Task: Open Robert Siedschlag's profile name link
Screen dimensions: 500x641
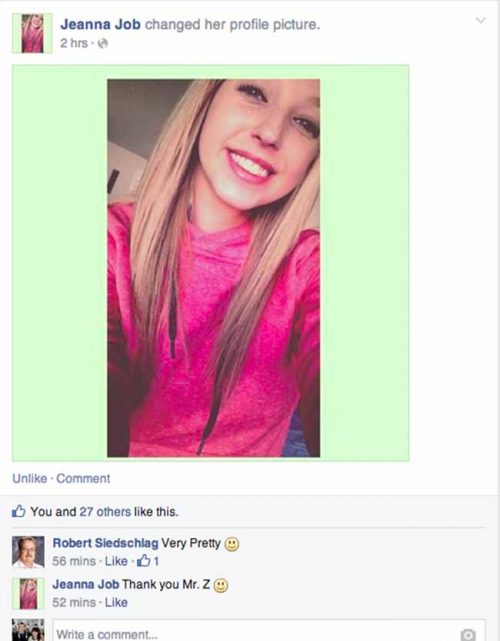Action: coord(105,543)
